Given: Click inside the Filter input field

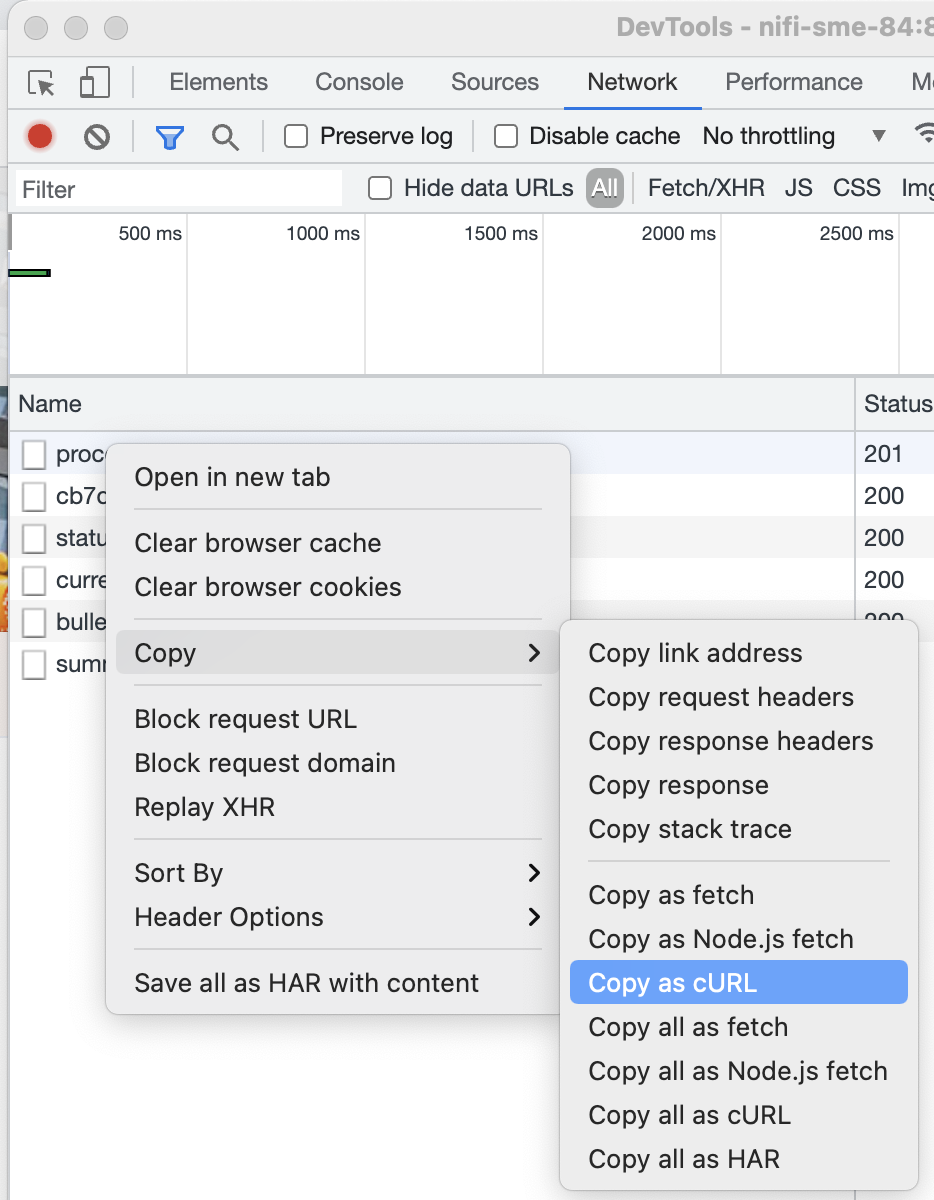Looking at the screenshot, I should pos(178,187).
